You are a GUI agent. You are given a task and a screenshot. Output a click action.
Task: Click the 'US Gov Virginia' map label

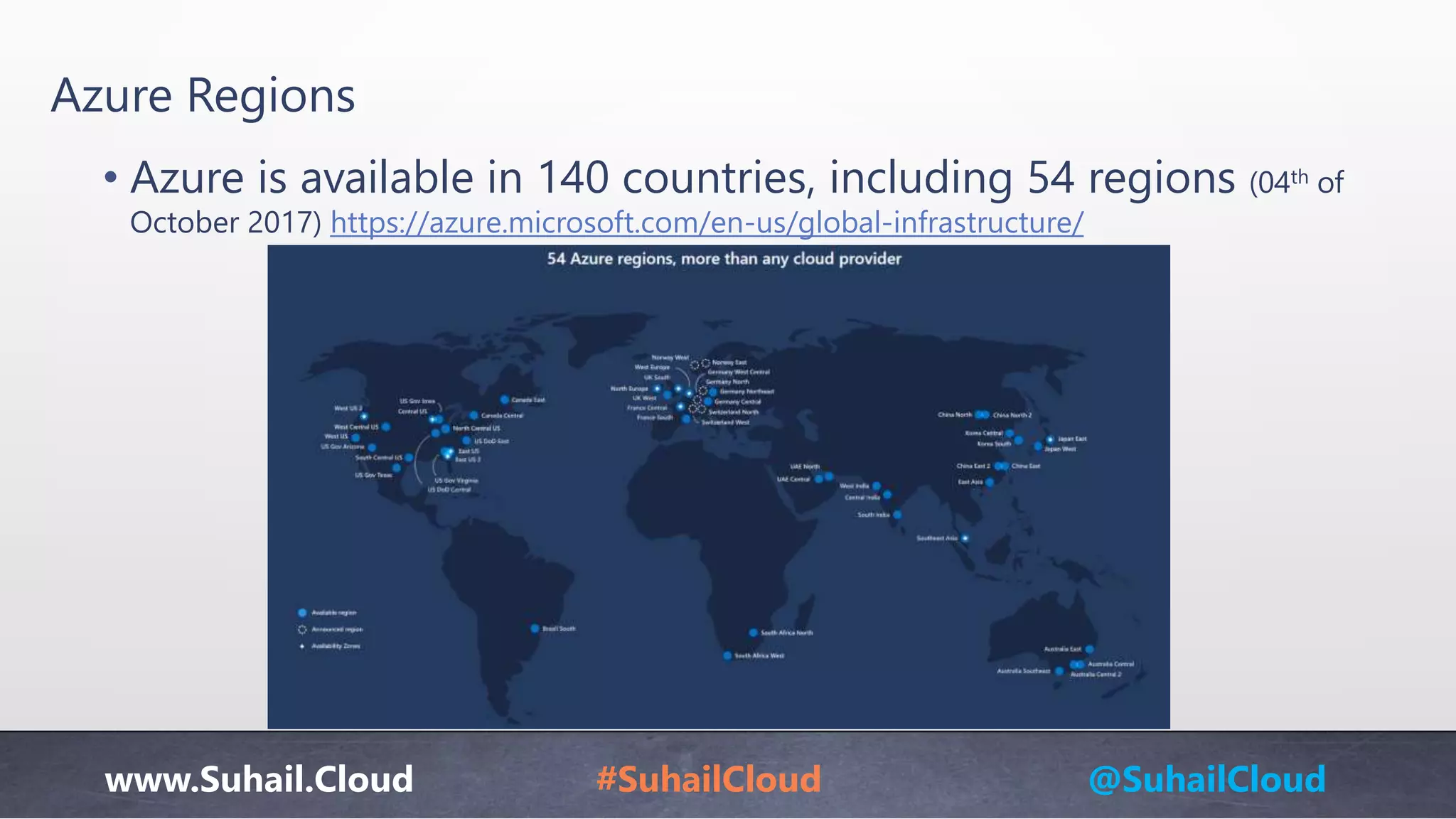tap(456, 481)
